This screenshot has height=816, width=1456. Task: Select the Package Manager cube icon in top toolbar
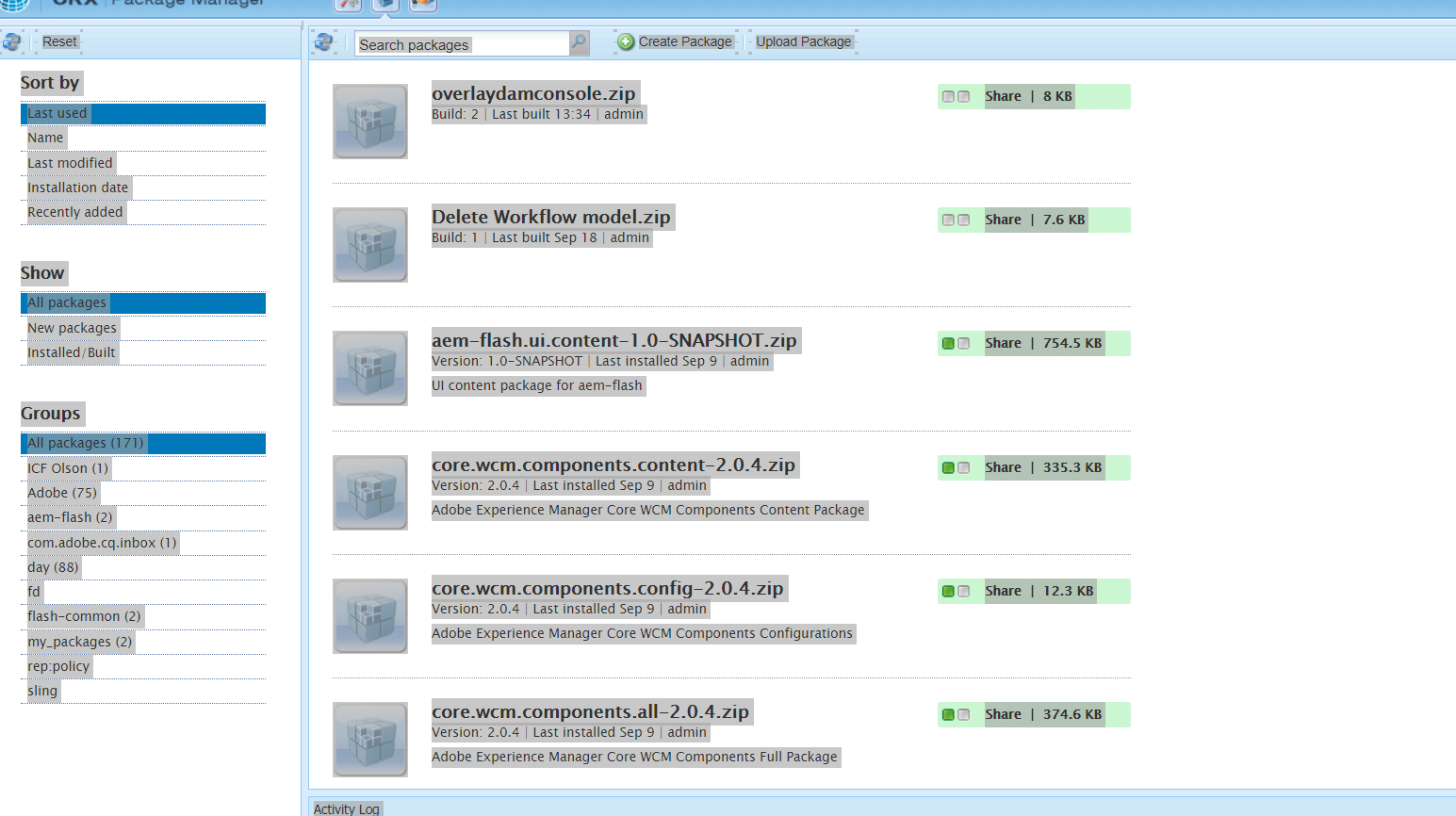(385, 6)
